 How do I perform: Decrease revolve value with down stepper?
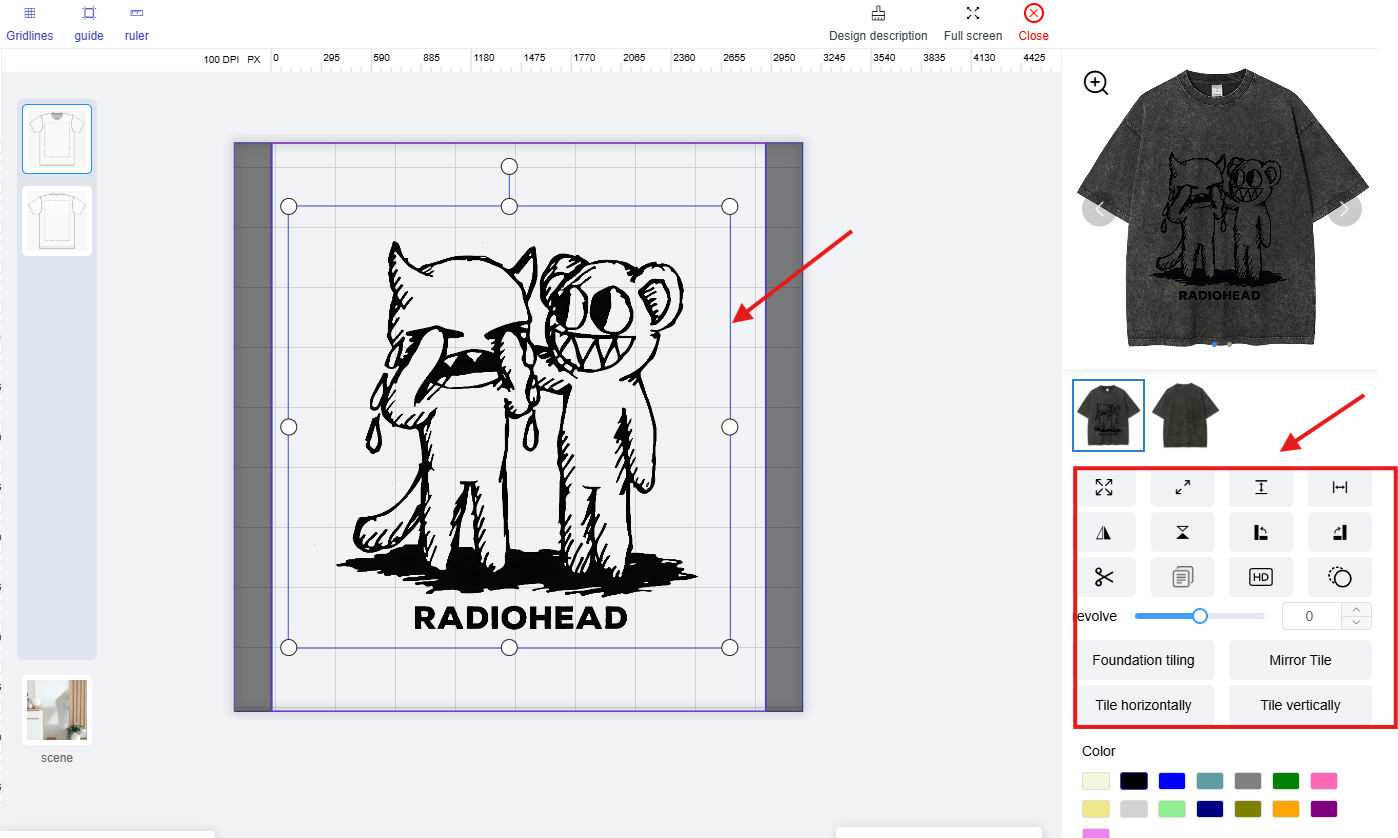[1356, 623]
